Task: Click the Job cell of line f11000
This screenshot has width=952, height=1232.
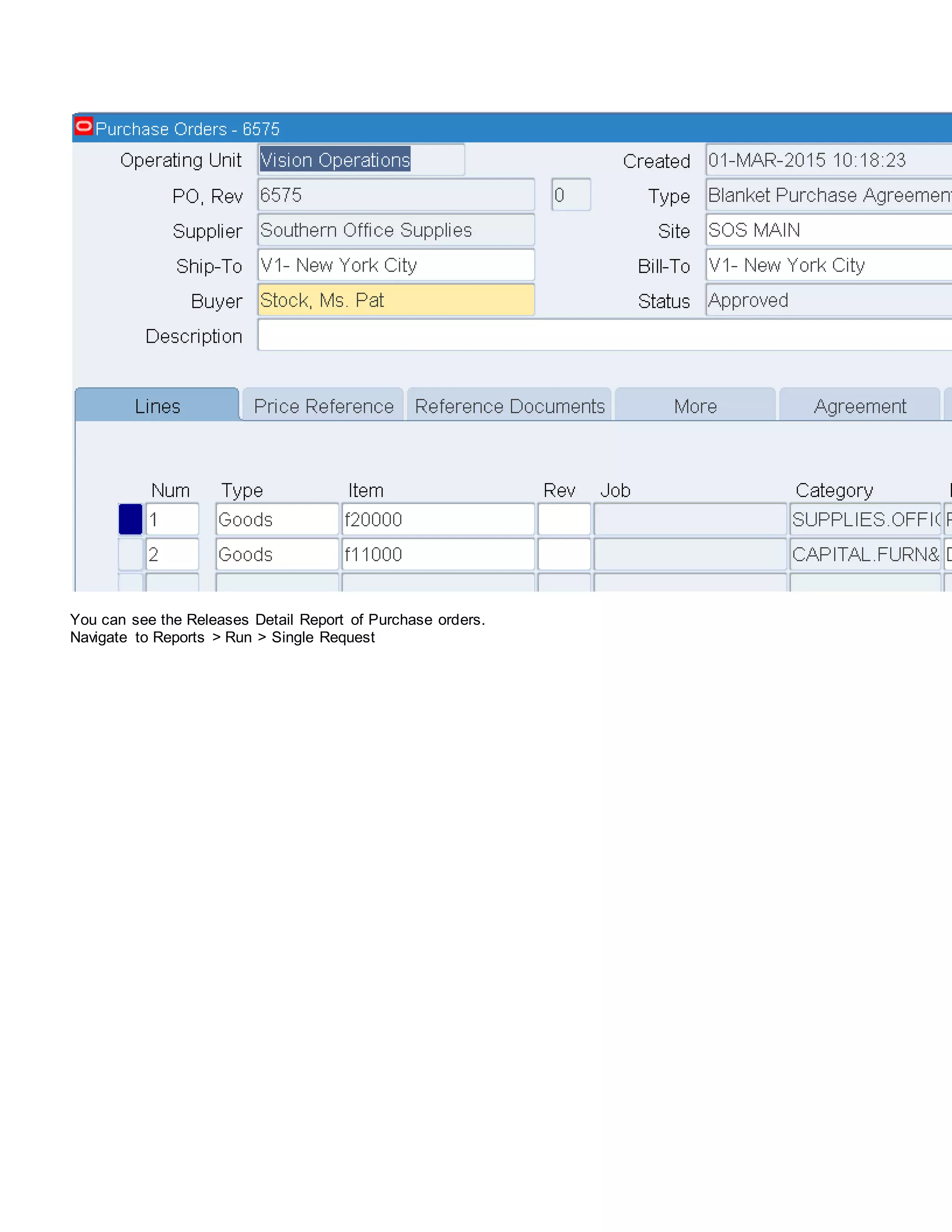Action: 690,554
